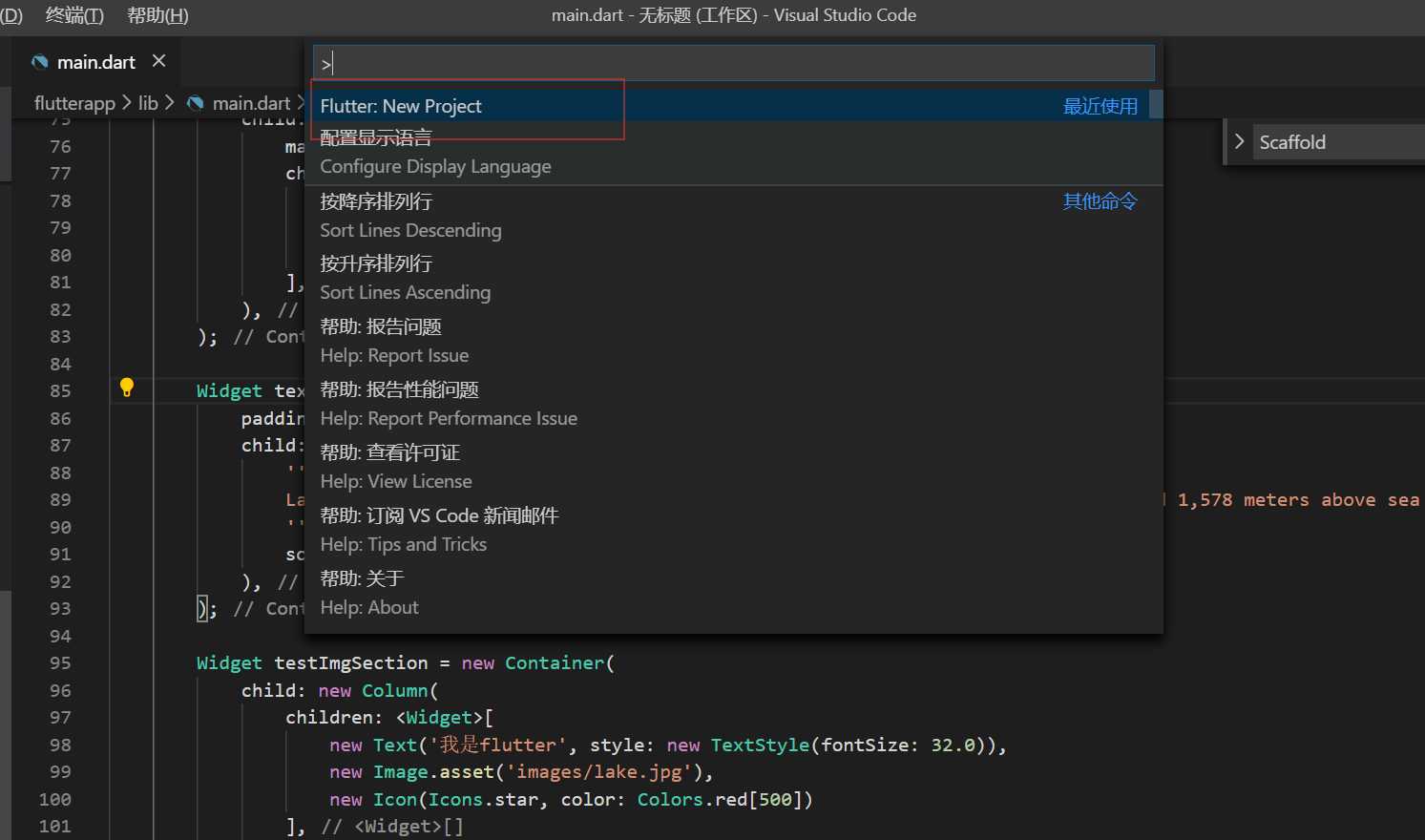
Task: Click the Column class on line 96
Action: tap(395, 690)
